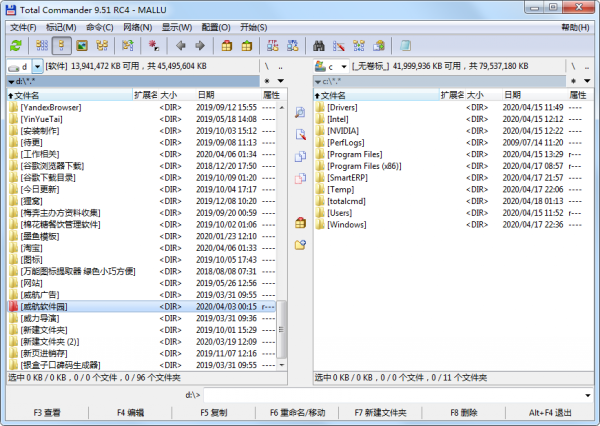
Task: Open the 命令(C) menu
Action: (x=100, y=28)
